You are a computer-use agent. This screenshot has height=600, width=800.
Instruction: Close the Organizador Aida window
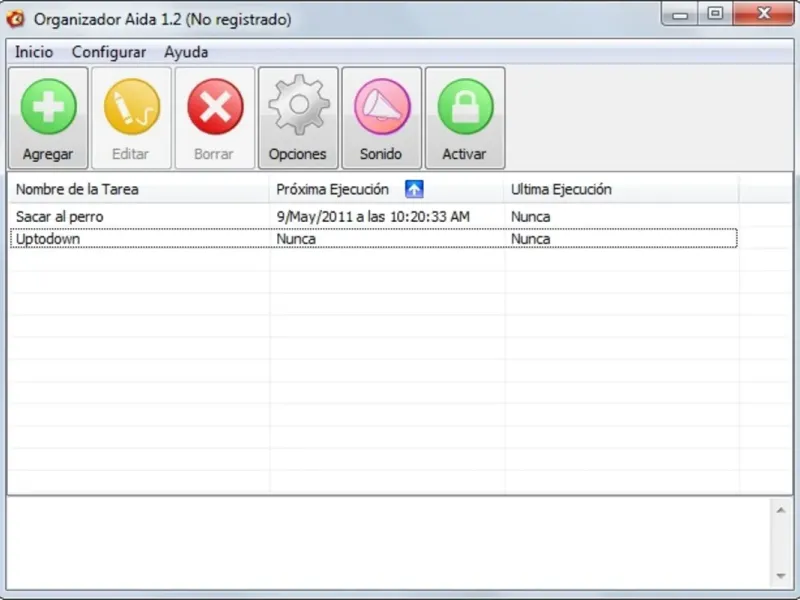coord(763,13)
